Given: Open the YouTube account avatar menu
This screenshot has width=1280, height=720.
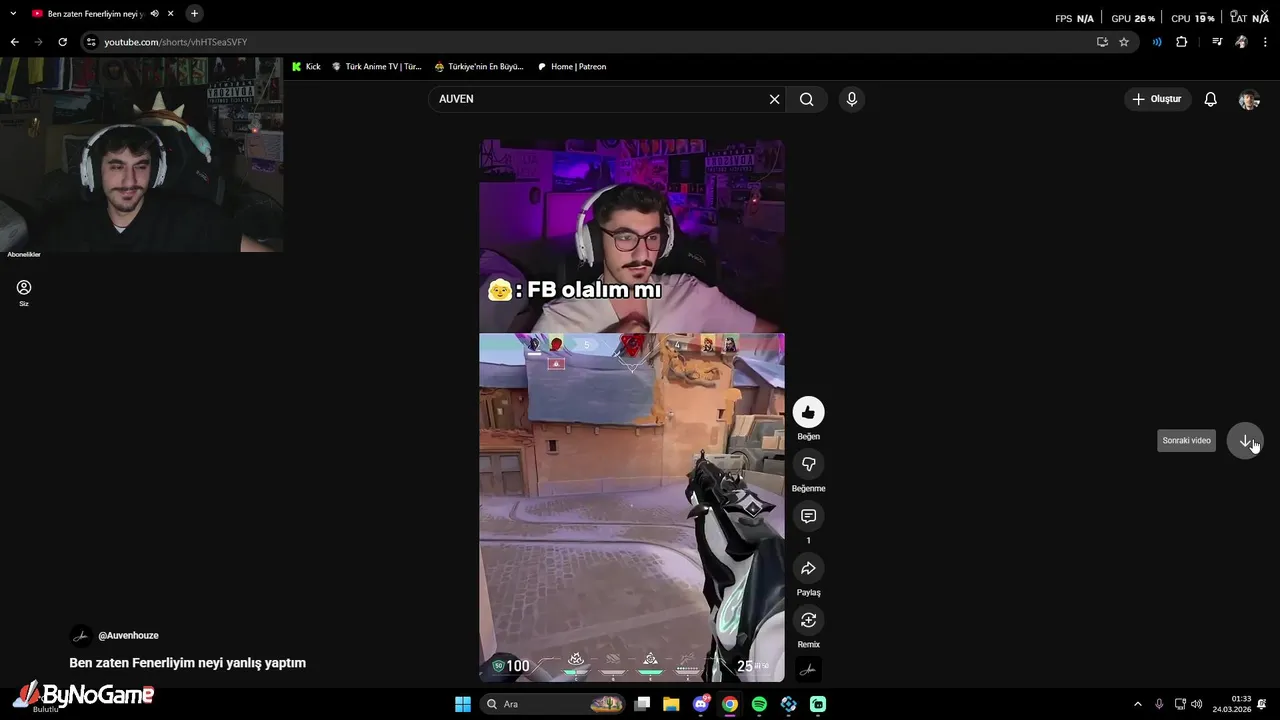Looking at the screenshot, I should [x=1248, y=99].
